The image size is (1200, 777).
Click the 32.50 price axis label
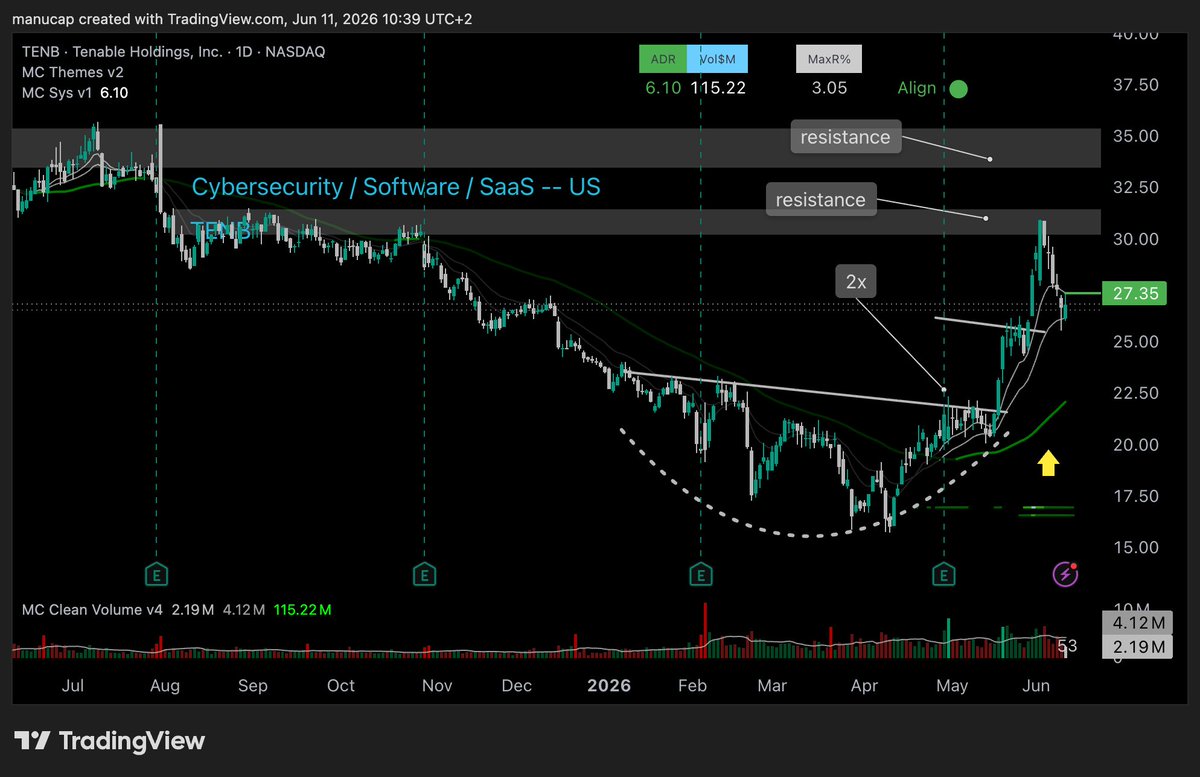pyautogui.click(x=1134, y=188)
